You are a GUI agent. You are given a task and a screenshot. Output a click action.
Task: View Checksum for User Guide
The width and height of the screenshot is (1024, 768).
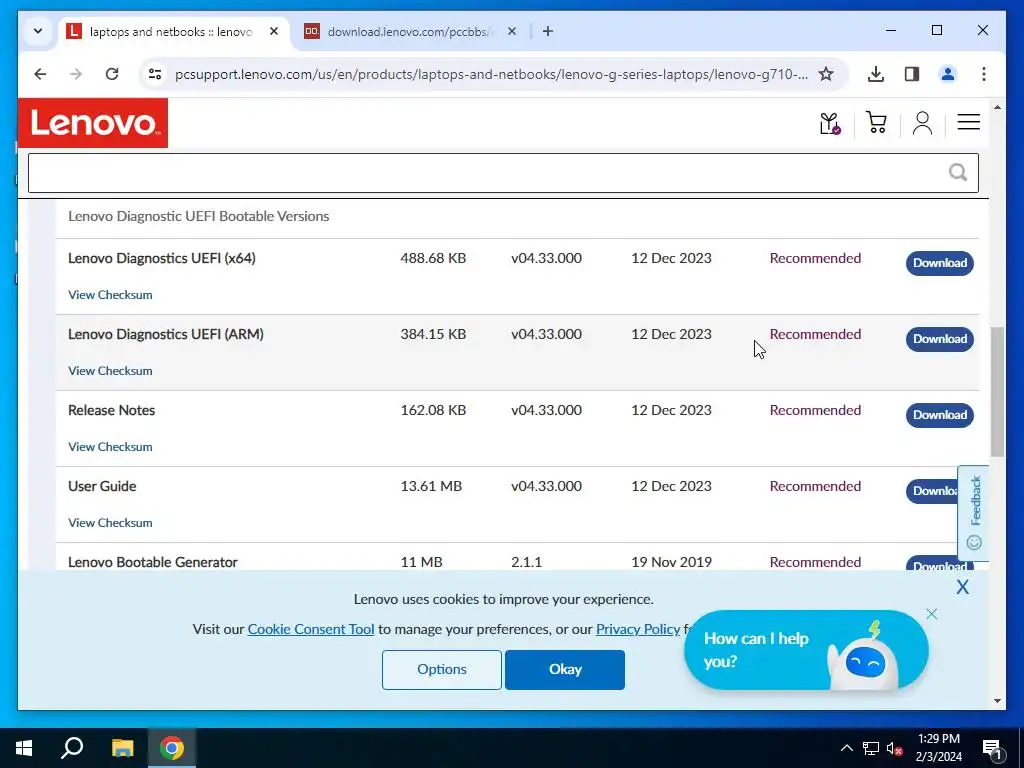point(110,522)
